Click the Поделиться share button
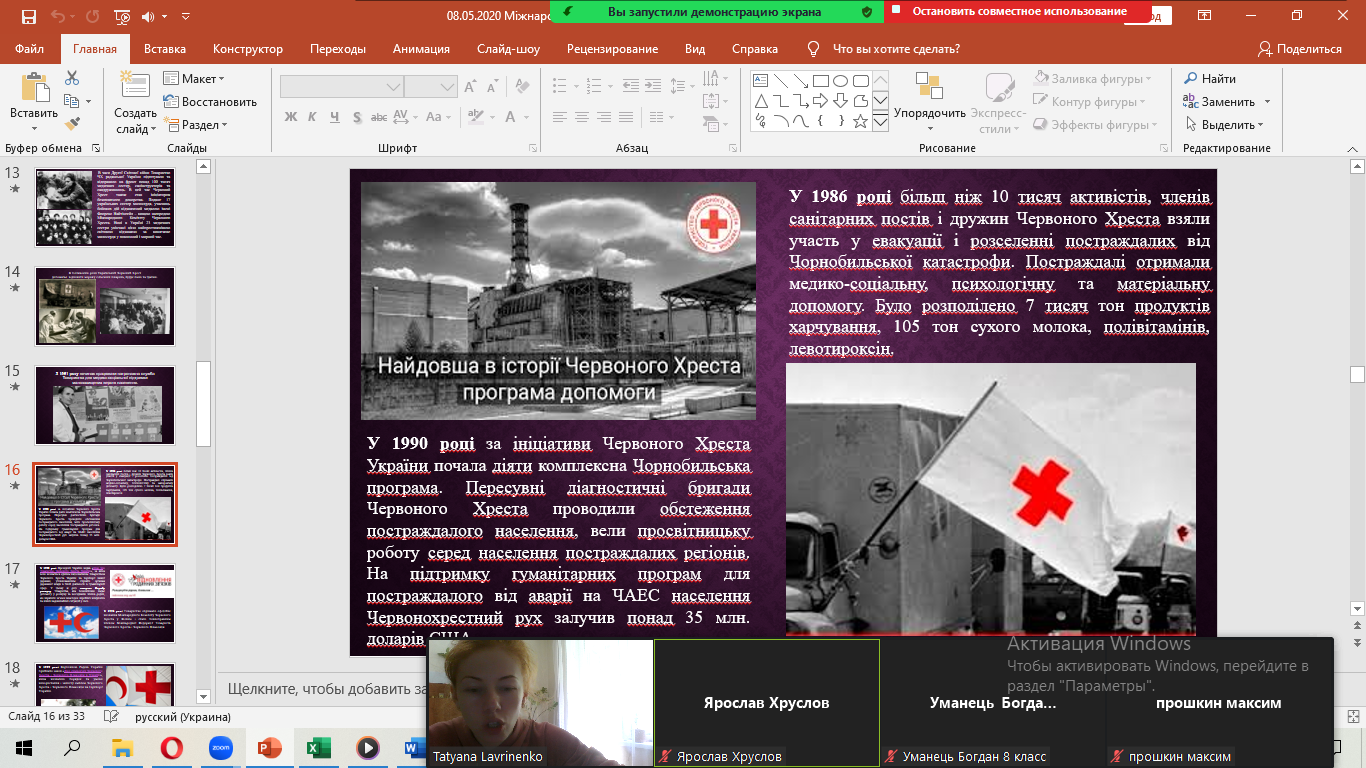The width and height of the screenshot is (1366, 768). coord(1300,49)
